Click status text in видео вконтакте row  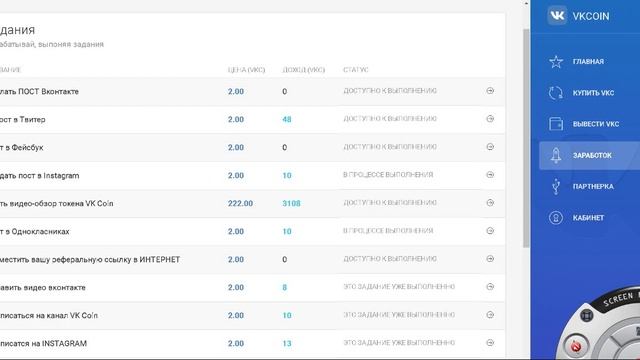pyautogui.click(x=399, y=287)
